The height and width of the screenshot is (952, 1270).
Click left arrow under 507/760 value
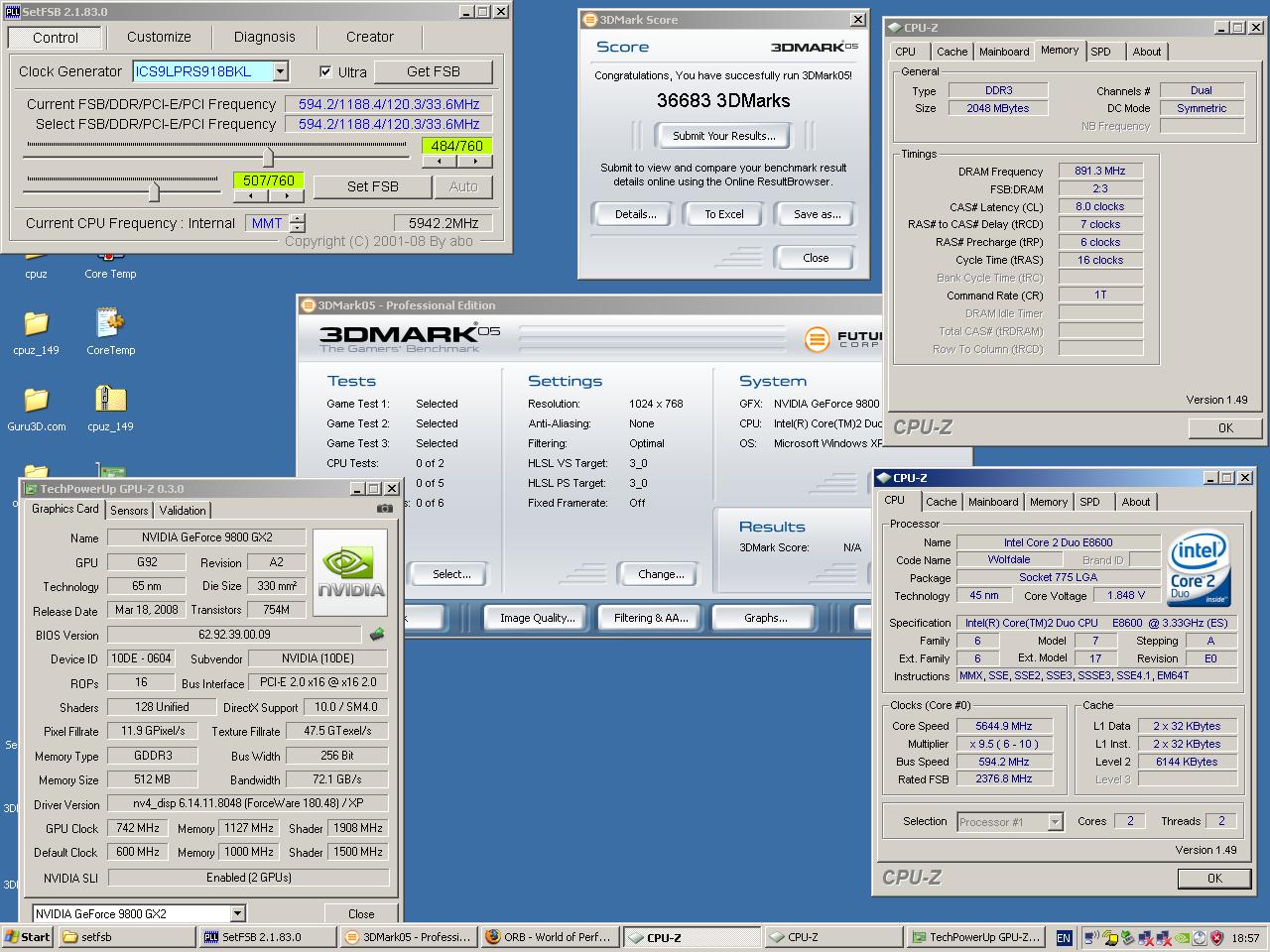[251, 195]
